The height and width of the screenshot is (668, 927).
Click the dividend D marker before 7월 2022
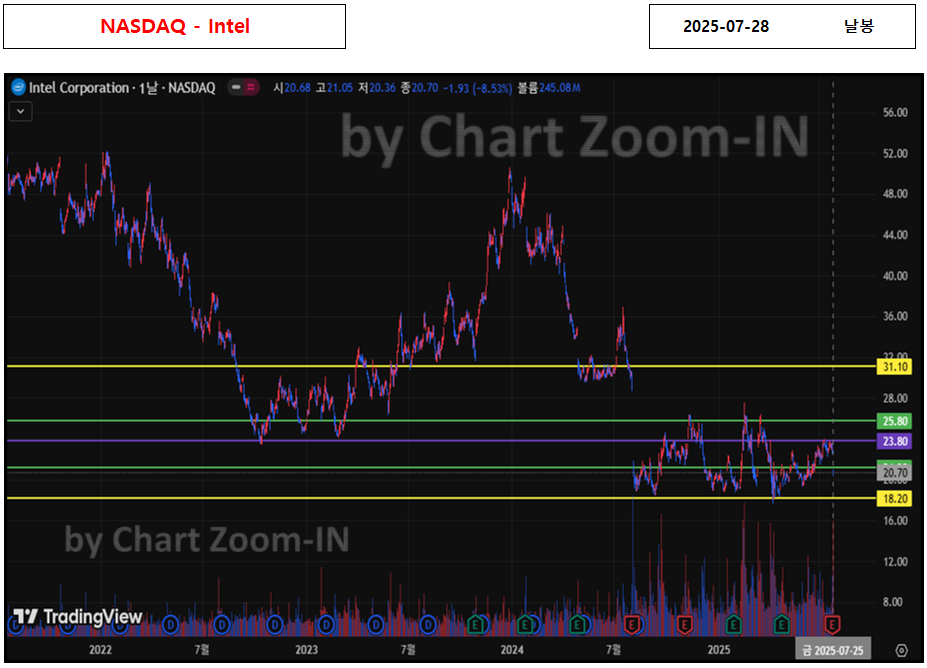(x=170, y=624)
